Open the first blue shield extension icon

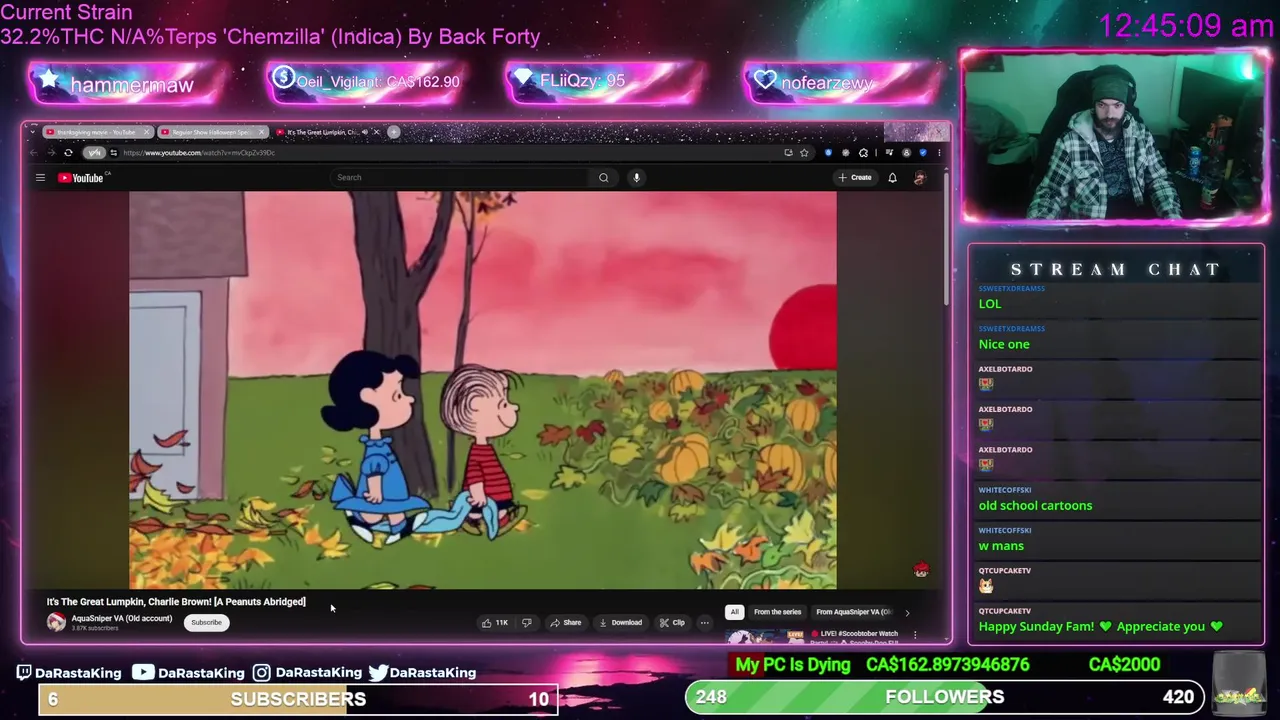828,153
